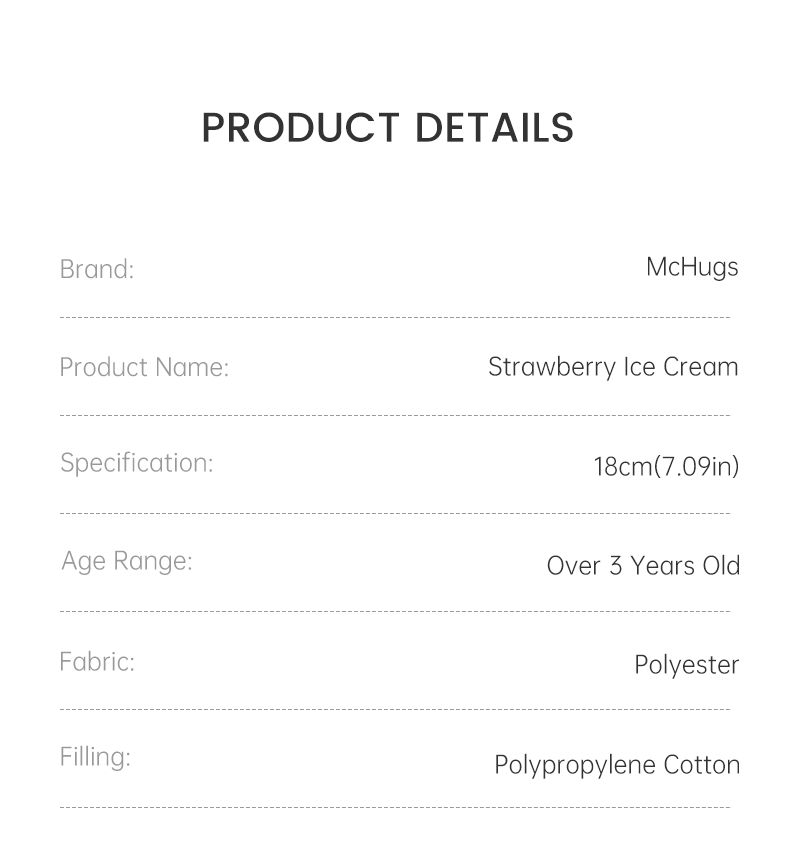Click the dashed divider below Product Name row
The image size is (790, 860).
click(395, 415)
